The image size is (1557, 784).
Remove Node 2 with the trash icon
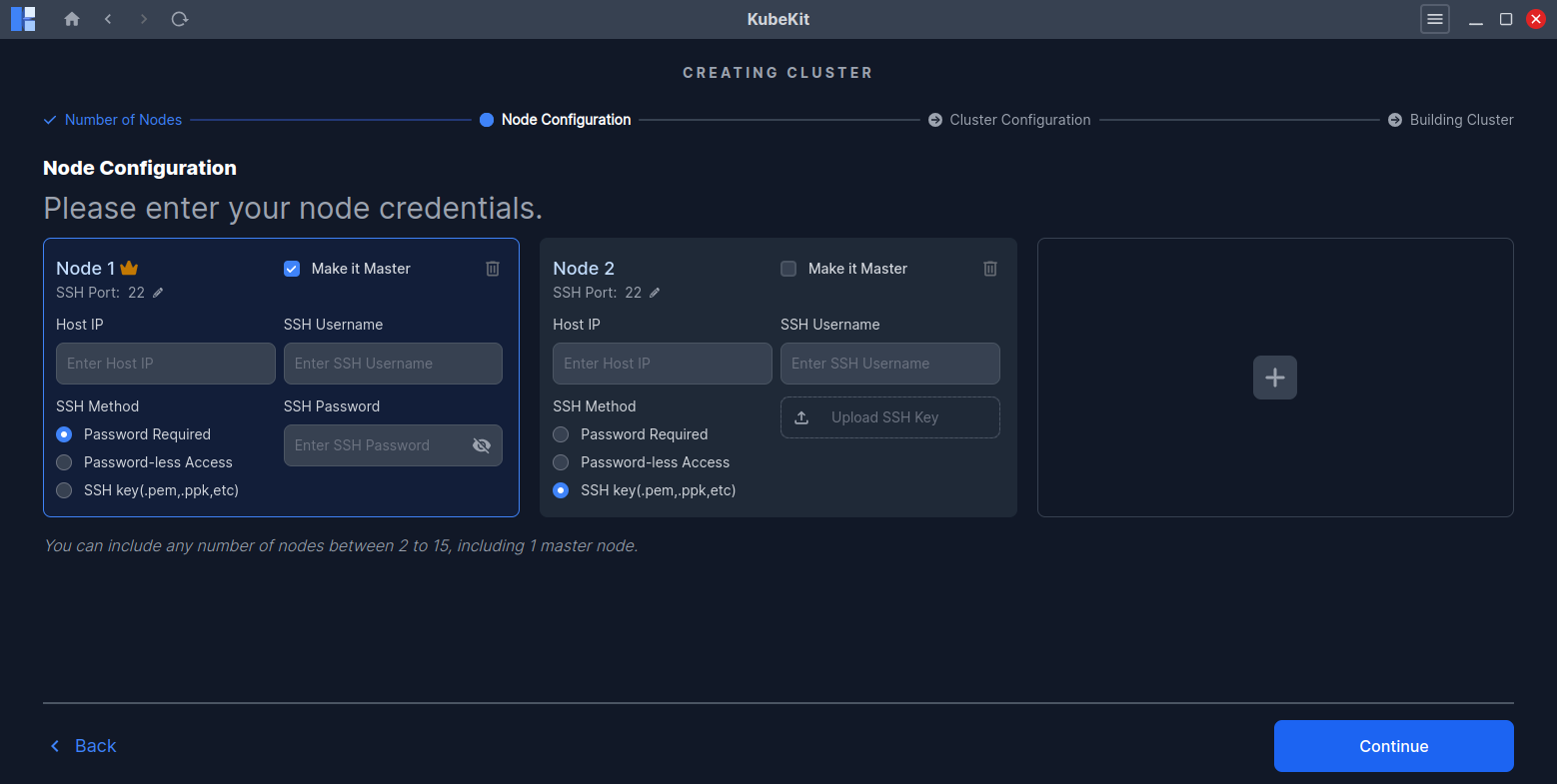(x=989, y=268)
